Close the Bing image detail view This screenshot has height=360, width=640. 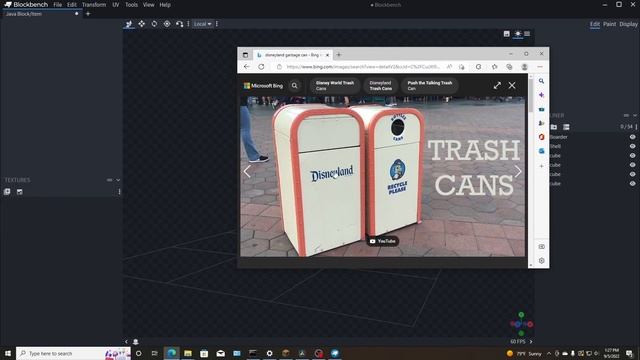point(512,86)
